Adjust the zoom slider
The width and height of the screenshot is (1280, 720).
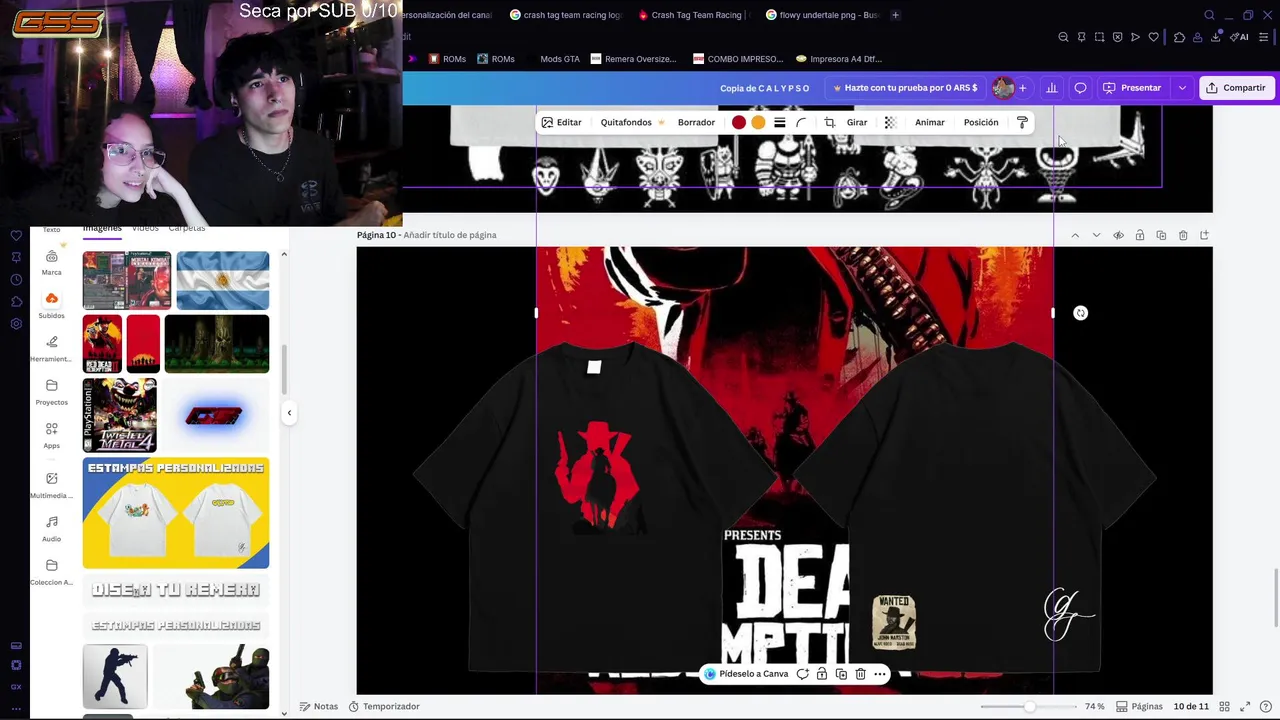click(x=1029, y=707)
